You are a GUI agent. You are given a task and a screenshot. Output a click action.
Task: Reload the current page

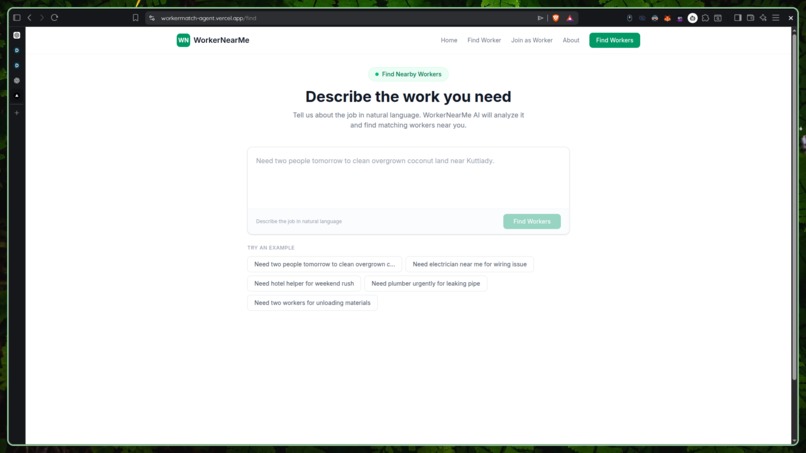click(54, 17)
